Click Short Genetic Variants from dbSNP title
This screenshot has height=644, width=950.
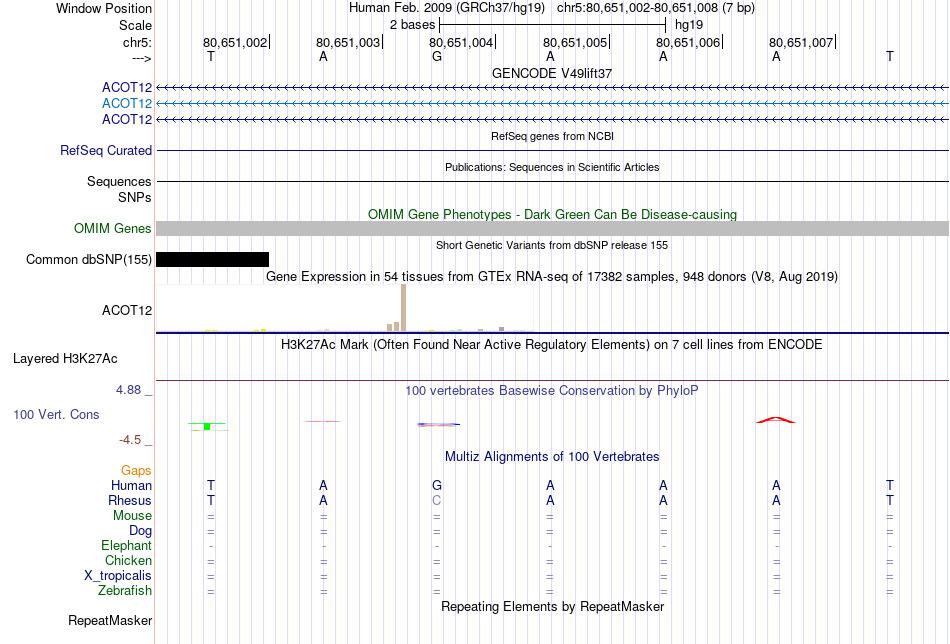(552, 245)
